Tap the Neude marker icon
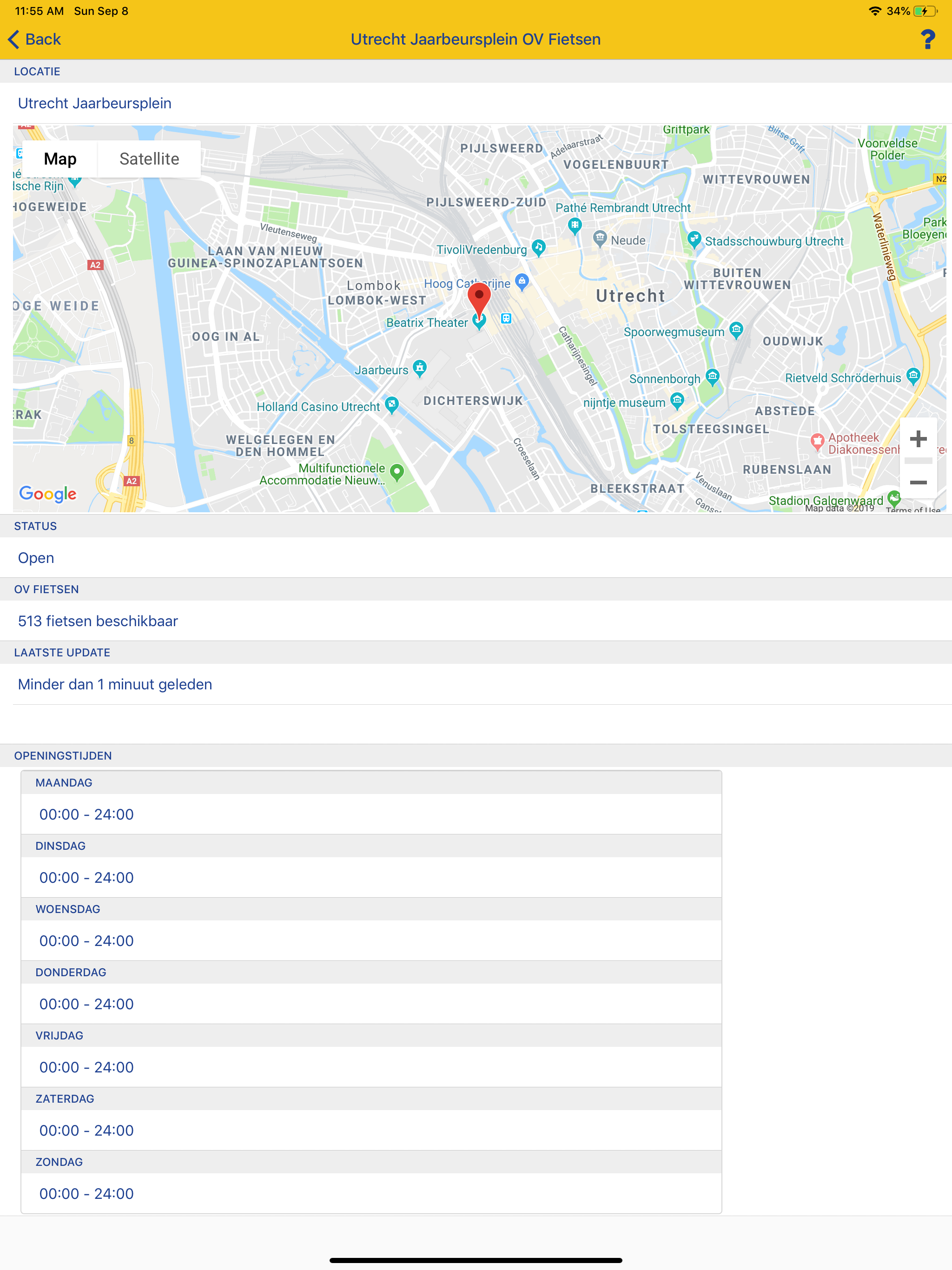This screenshot has height=1270, width=952. (x=600, y=238)
